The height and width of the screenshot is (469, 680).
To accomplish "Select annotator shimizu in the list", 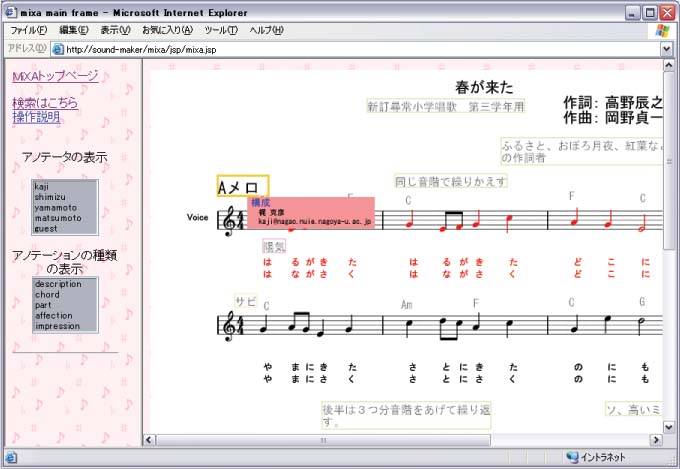I will point(65,197).
